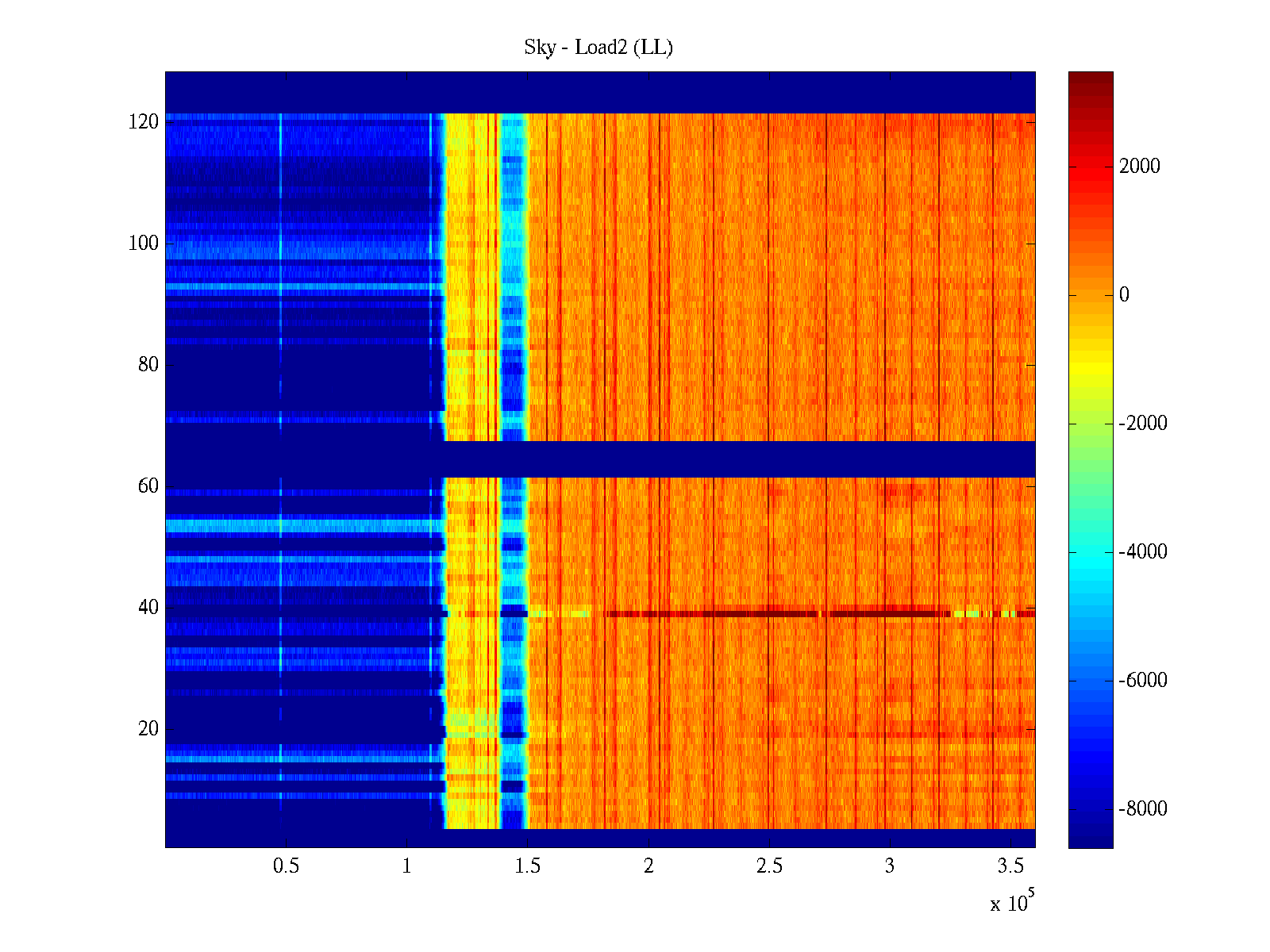Select the colorbar label -6000
Viewport: 1270px width, 952px height.
(1143, 681)
